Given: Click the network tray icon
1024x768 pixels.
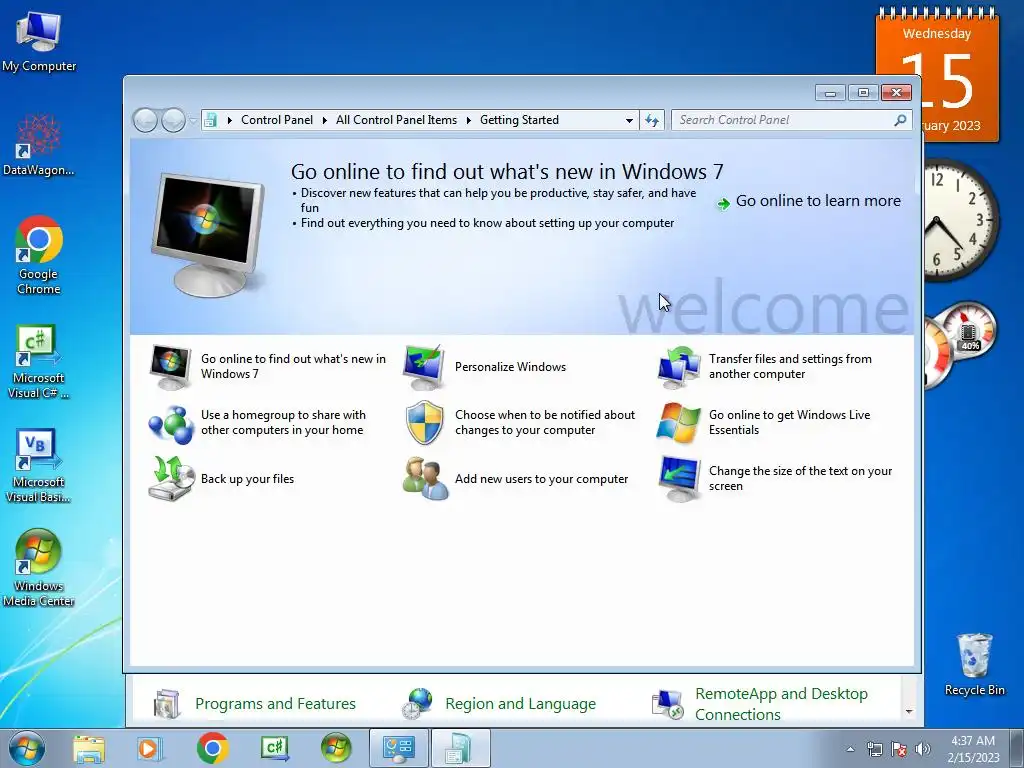Looking at the screenshot, I should (x=874, y=749).
